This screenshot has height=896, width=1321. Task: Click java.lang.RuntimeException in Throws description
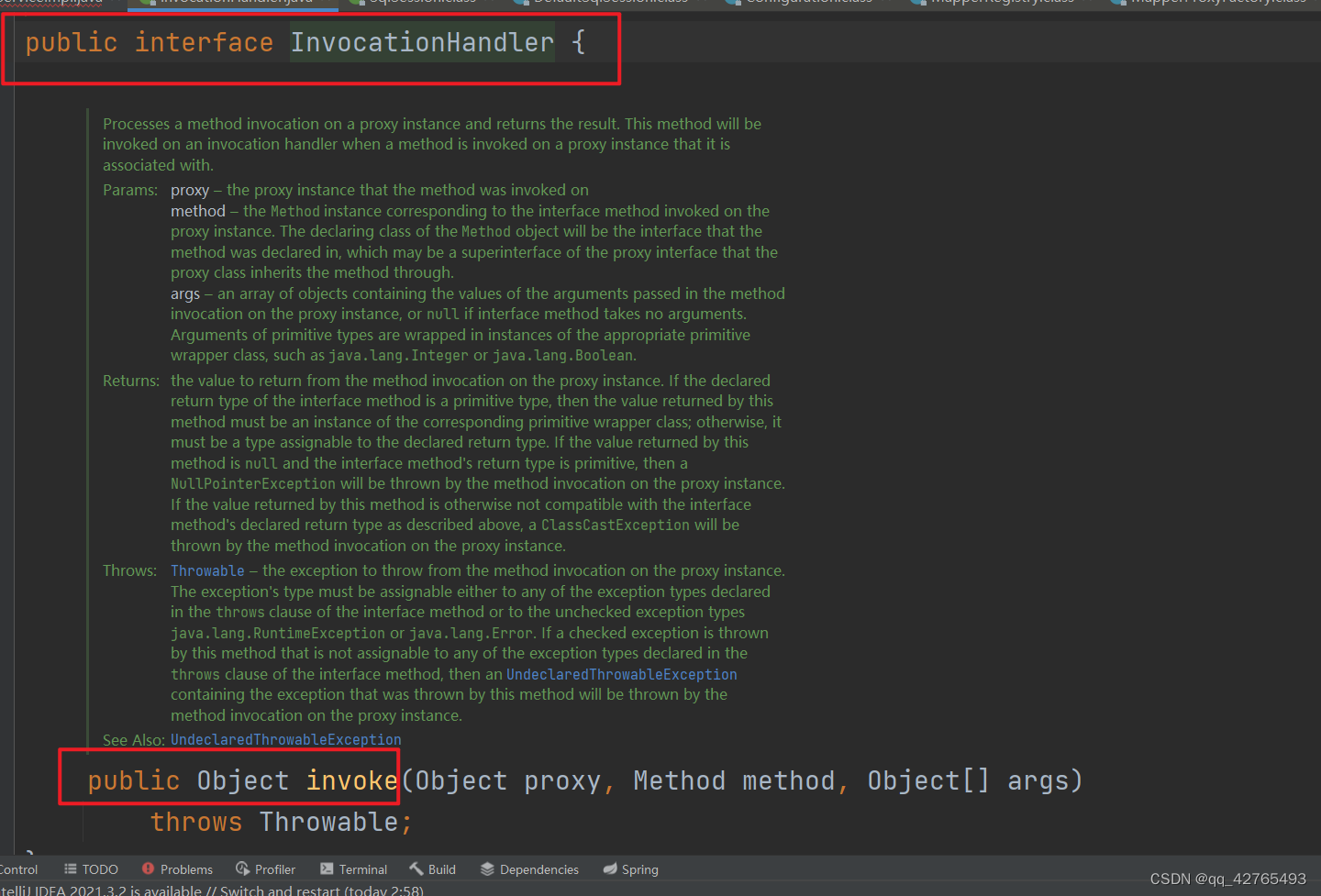coord(278,633)
